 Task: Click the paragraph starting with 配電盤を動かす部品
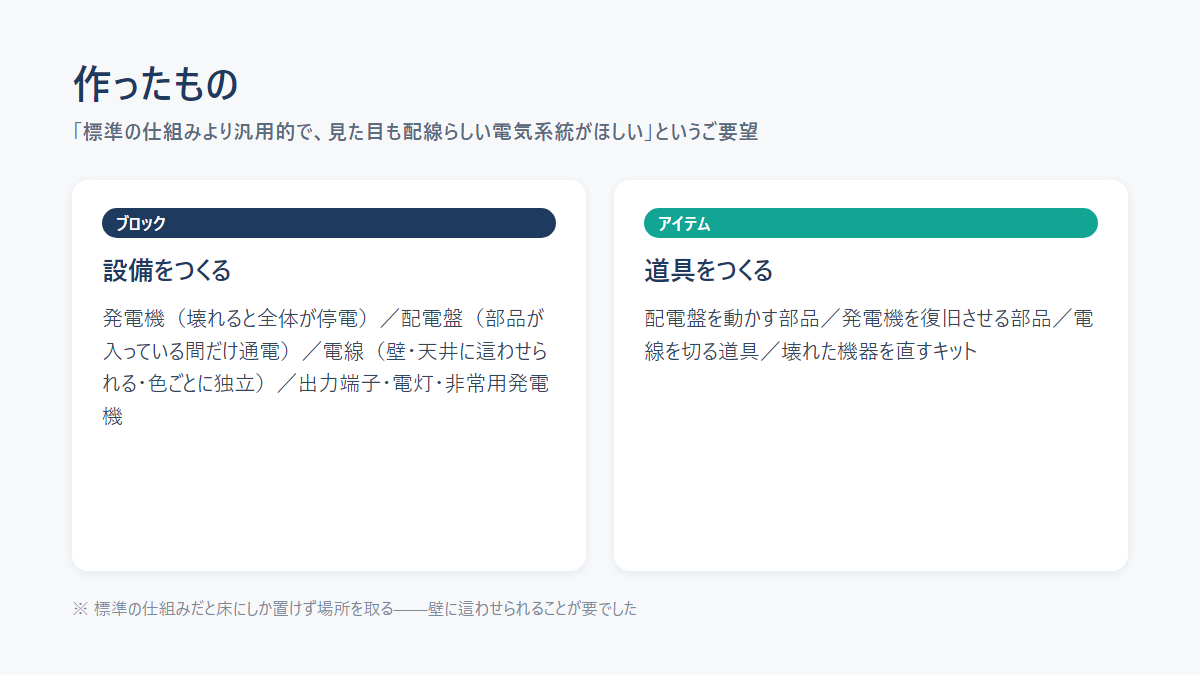pos(869,335)
